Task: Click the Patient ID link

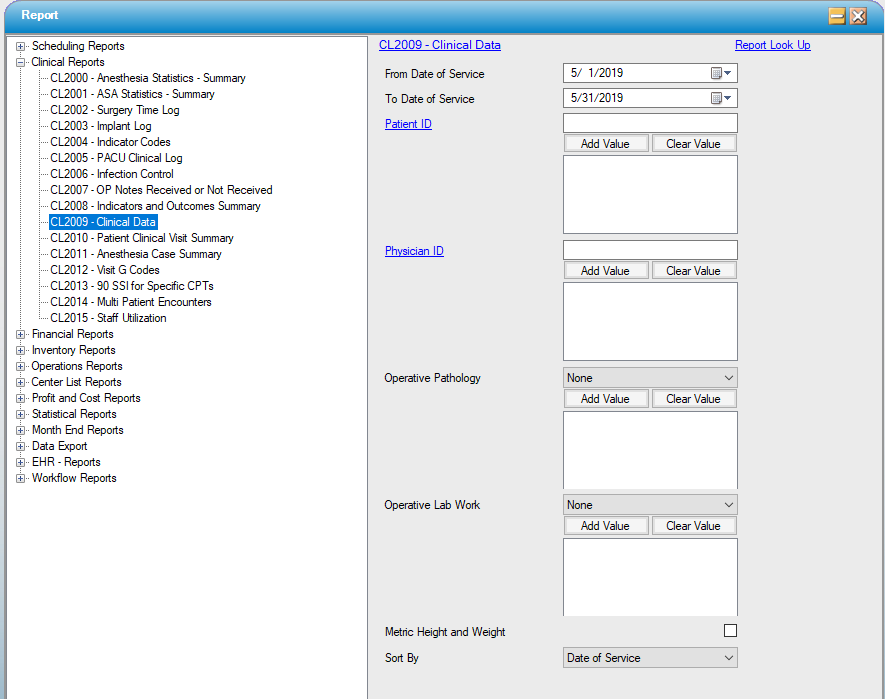Action: [408, 124]
